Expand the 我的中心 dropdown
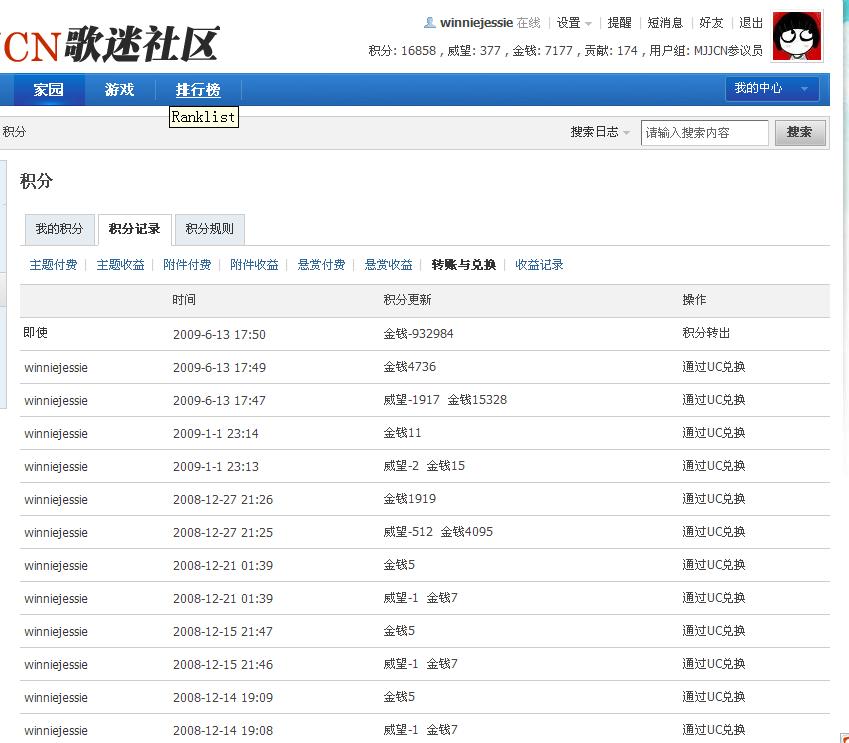 771,89
